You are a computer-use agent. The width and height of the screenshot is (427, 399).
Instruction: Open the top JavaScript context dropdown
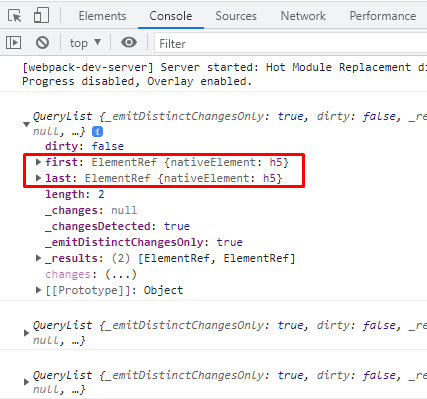click(85, 43)
